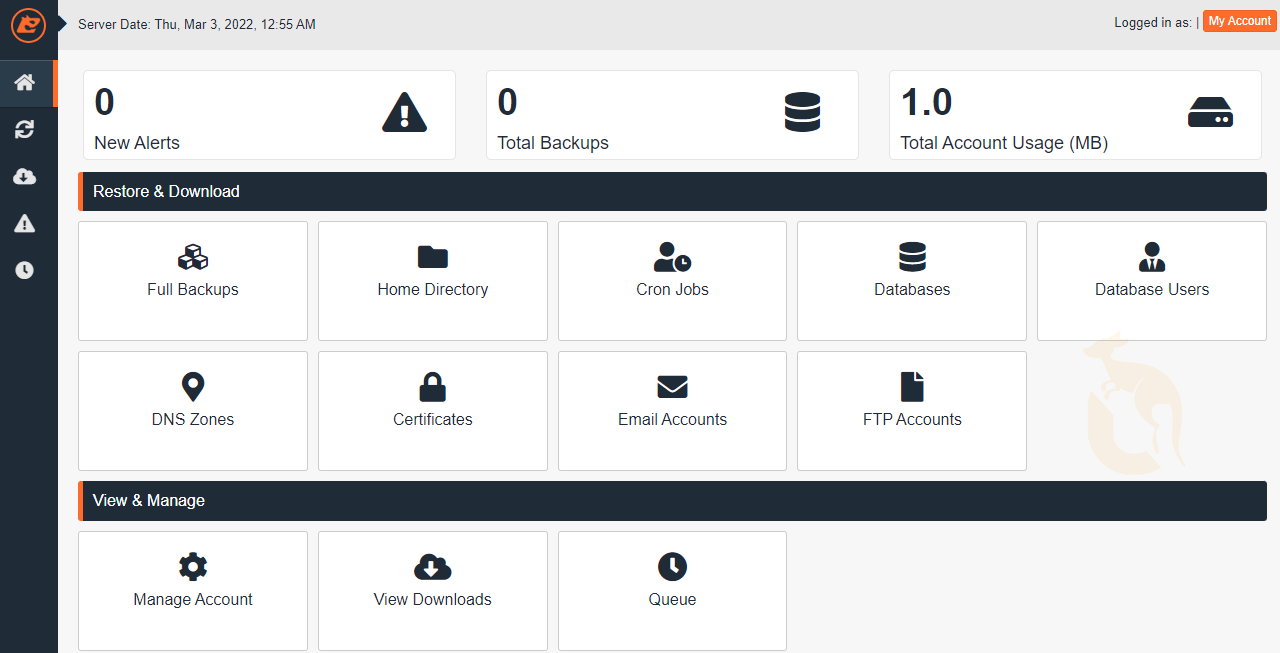This screenshot has width=1280, height=653.
Task: Open the Home Directory tile
Action: tap(432, 281)
